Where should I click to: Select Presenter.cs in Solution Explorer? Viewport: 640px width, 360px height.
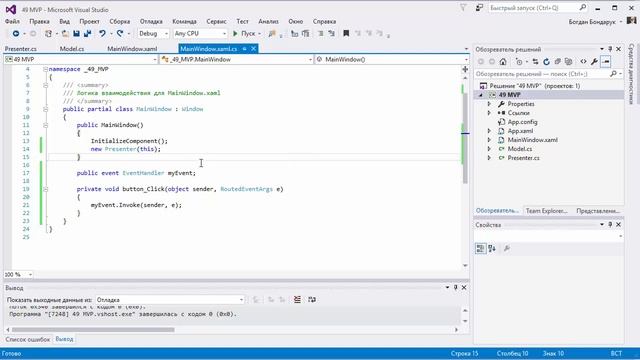coord(523,158)
